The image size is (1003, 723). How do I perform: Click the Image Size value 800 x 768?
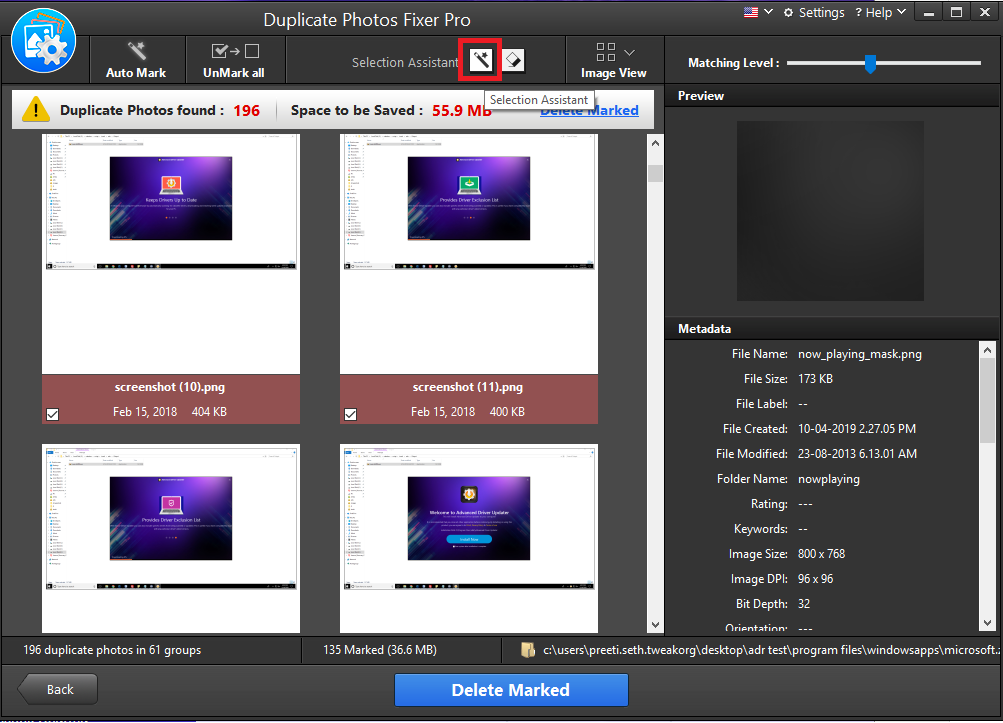(x=821, y=554)
